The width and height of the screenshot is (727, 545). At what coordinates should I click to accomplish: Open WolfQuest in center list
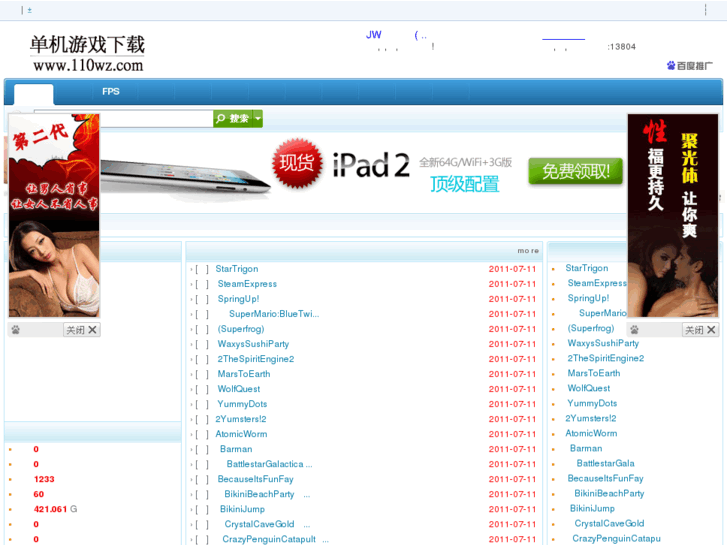(239, 389)
